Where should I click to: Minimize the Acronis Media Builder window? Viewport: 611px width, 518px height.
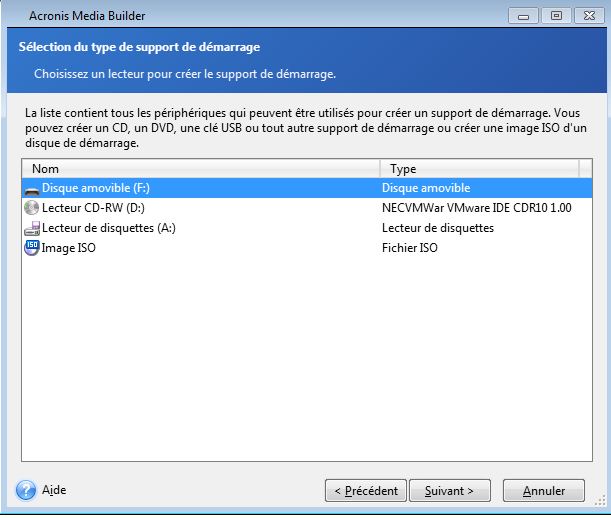tap(523, 16)
